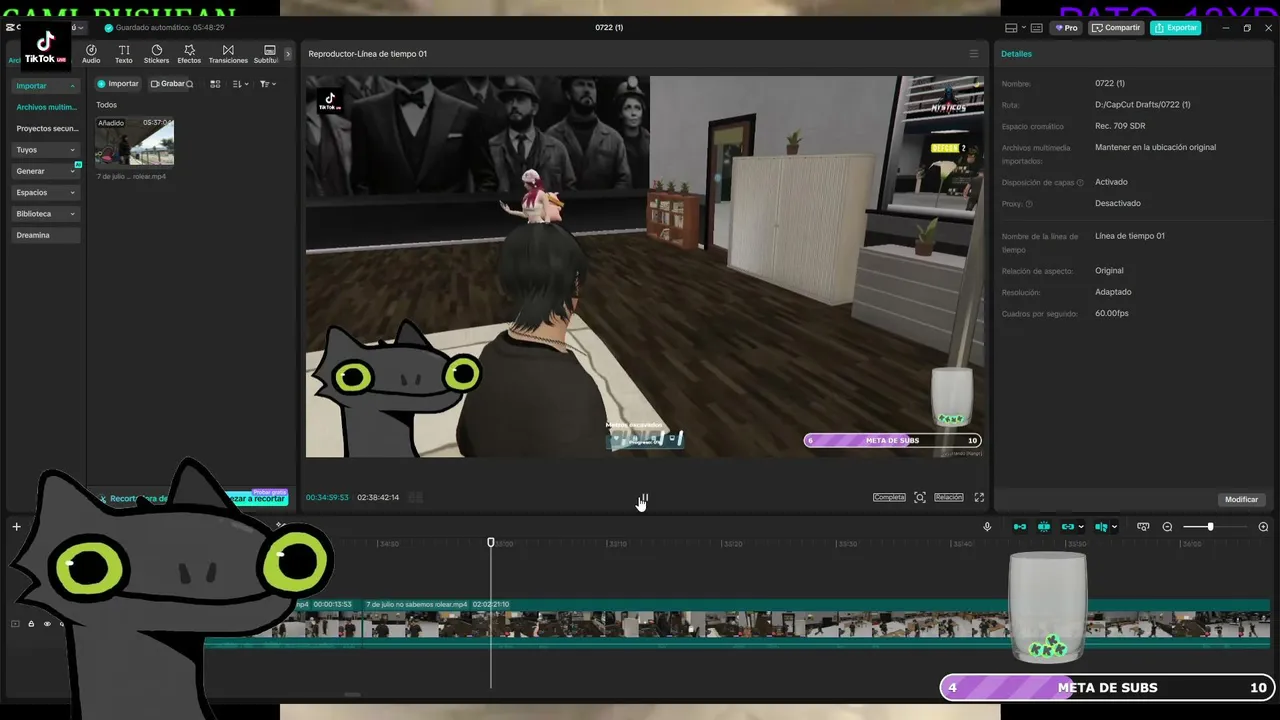Click the guardado automático status icon
Viewport: 1280px width, 720px height.
pos(109,28)
